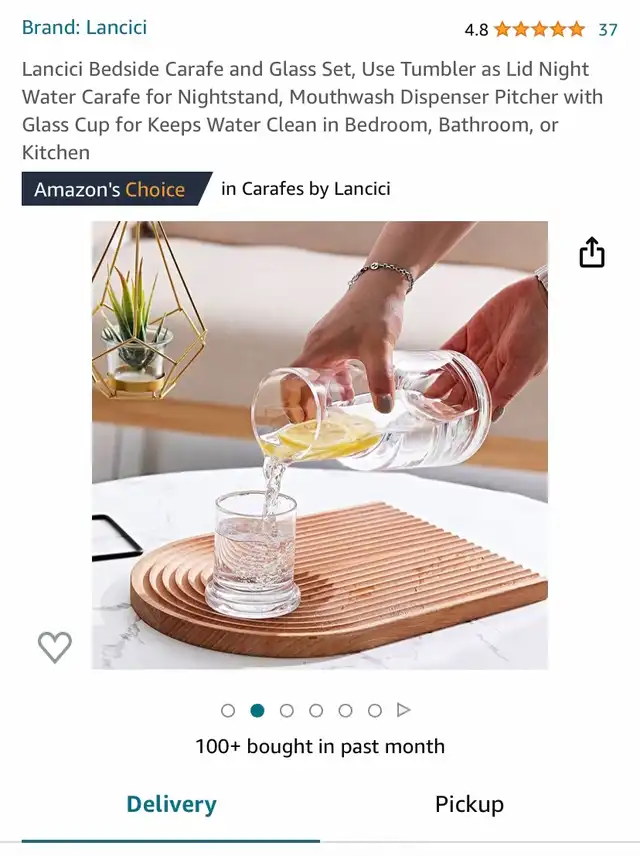This screenshot has height=856, width=640.
Task: Open the Amazon's Choice badge
Action: pos(117,189)
